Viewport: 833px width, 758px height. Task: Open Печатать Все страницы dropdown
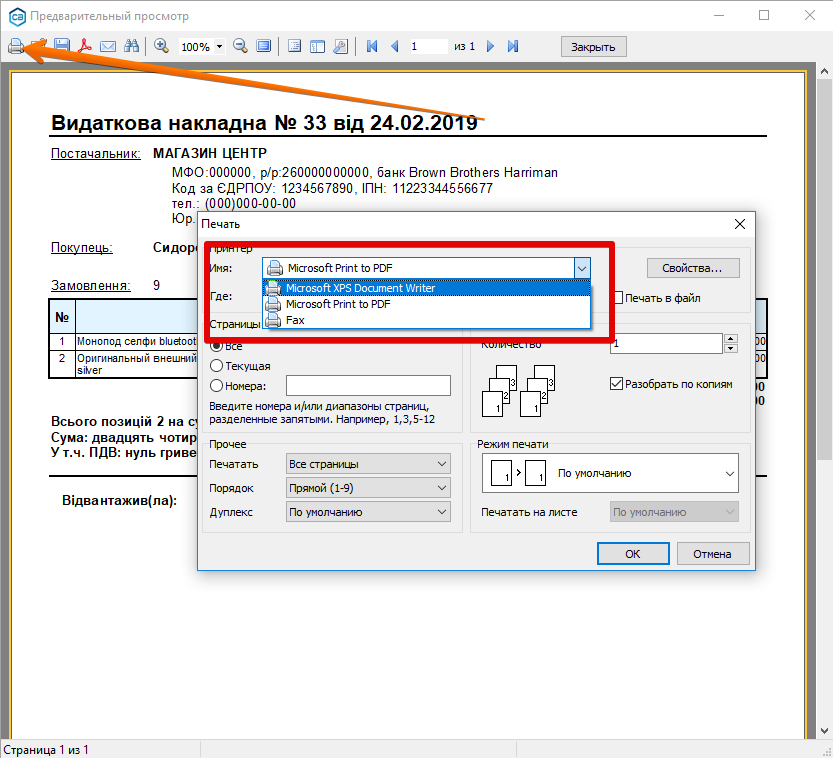point(368,464)
